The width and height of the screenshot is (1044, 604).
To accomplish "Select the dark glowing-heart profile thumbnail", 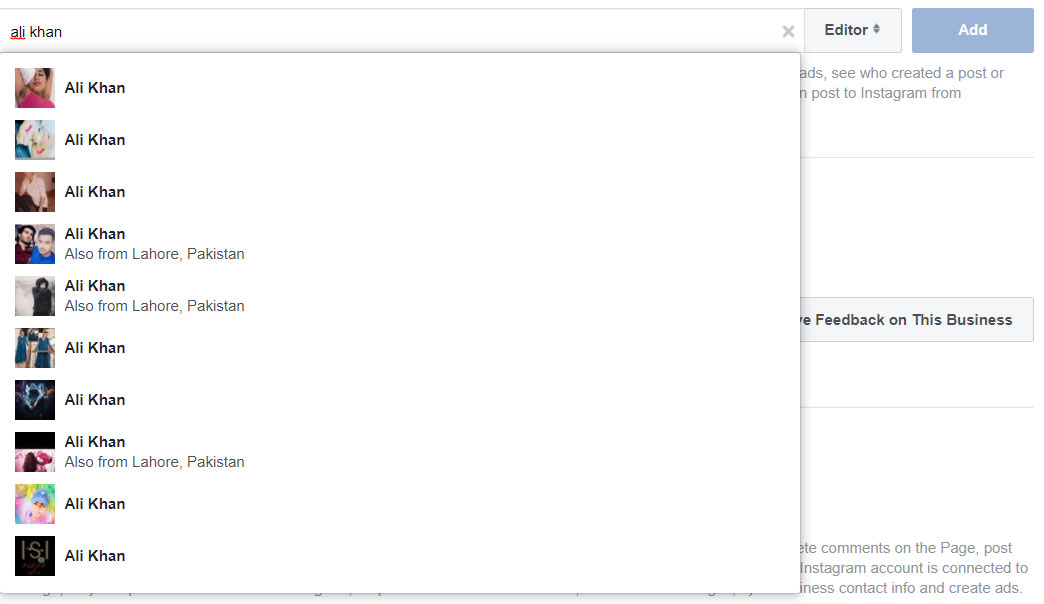I will point(35,400).
